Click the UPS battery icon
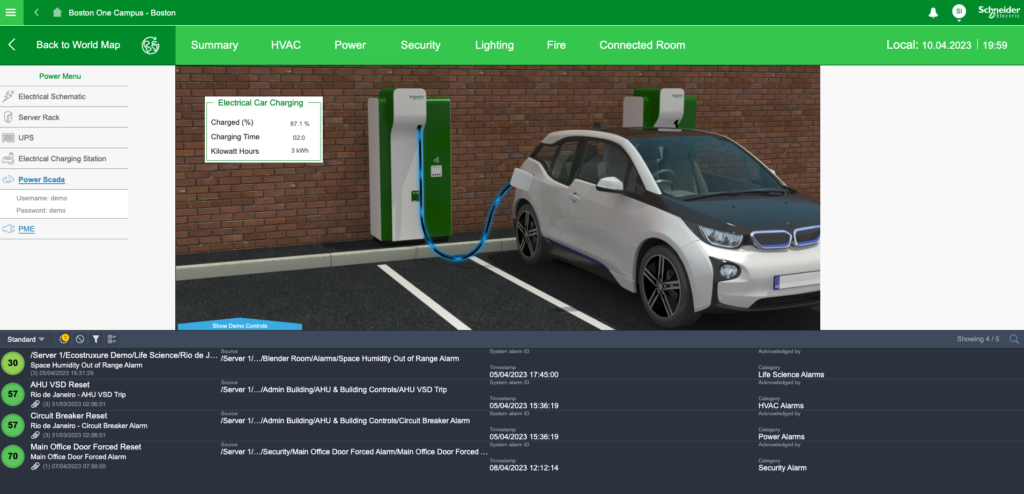Viewport: 1024px width, 494px height. (x=8, y=138)
